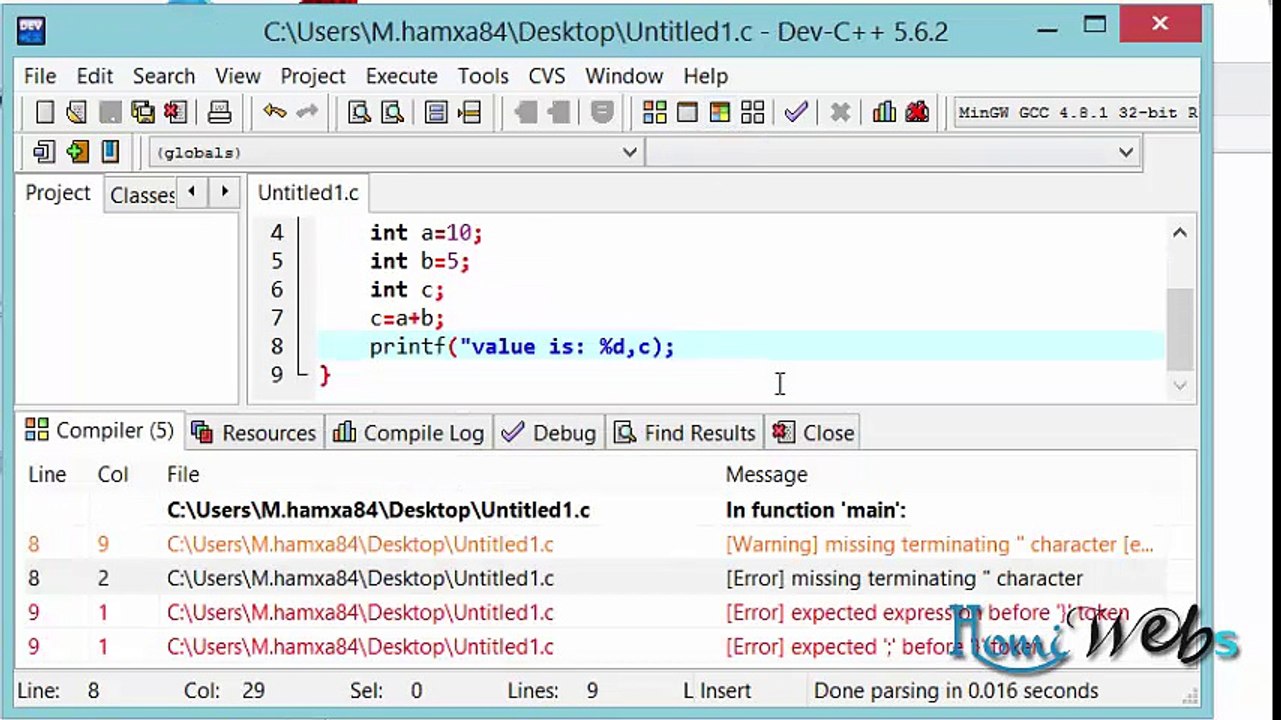Click the blue bookmark icon in second toolbar row
This screenshot has width=1281, height=720.
[110, 152]
